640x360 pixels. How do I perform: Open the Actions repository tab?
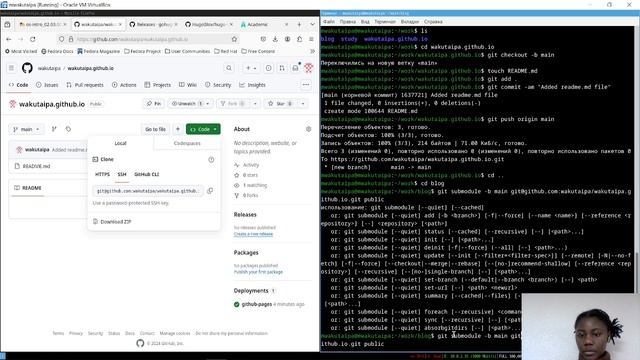tap(124, 85)
